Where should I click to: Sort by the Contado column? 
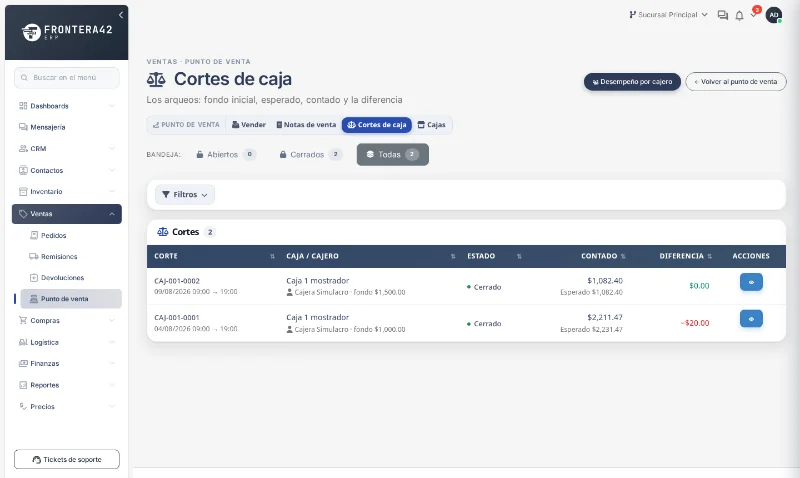coord(623,256)
